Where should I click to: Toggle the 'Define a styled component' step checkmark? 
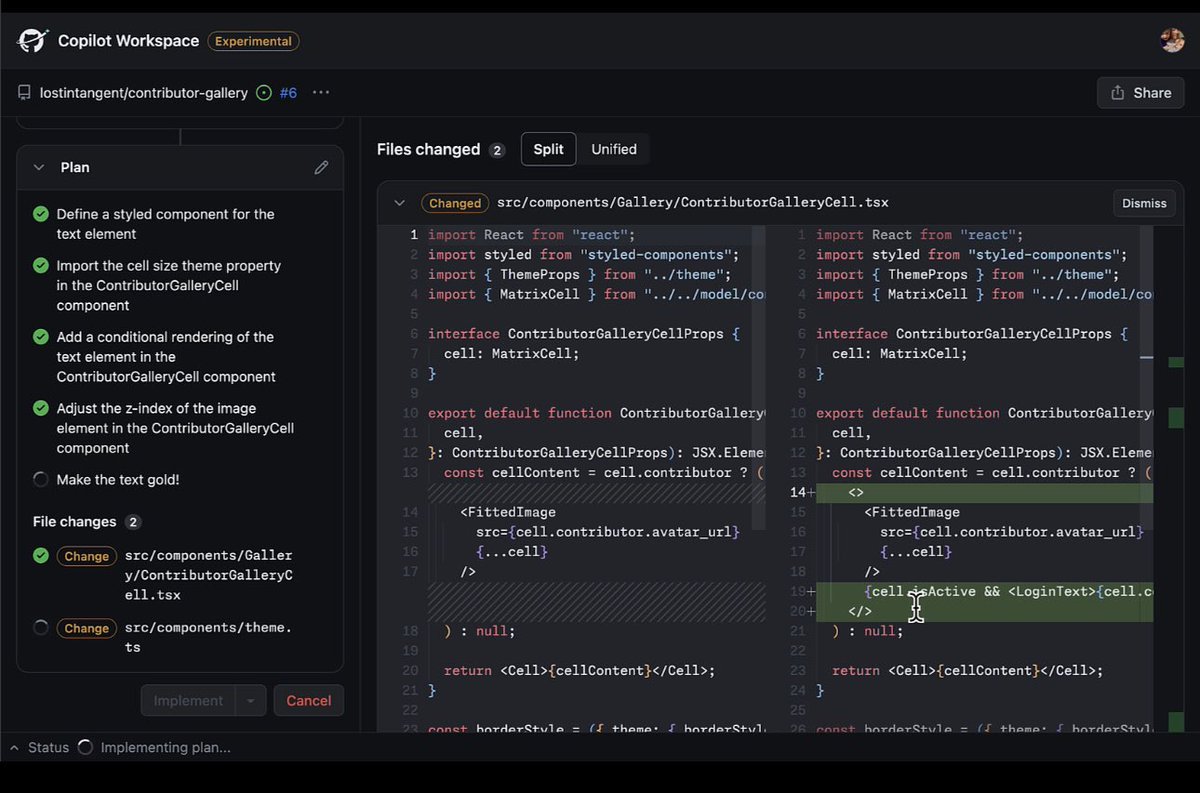point(41,214)
